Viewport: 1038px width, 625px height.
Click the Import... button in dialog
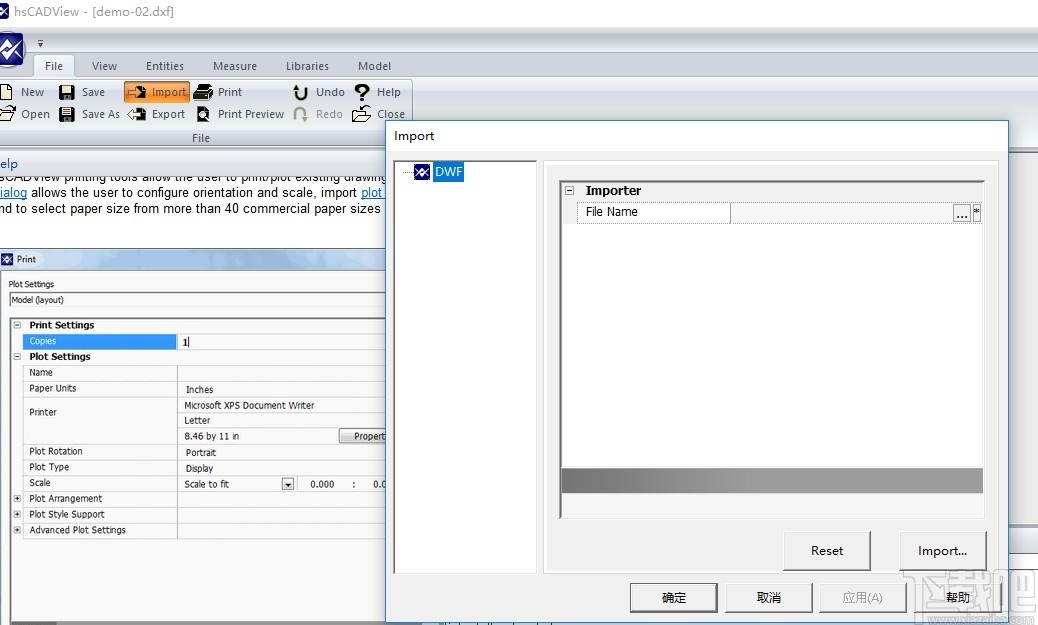943,551
